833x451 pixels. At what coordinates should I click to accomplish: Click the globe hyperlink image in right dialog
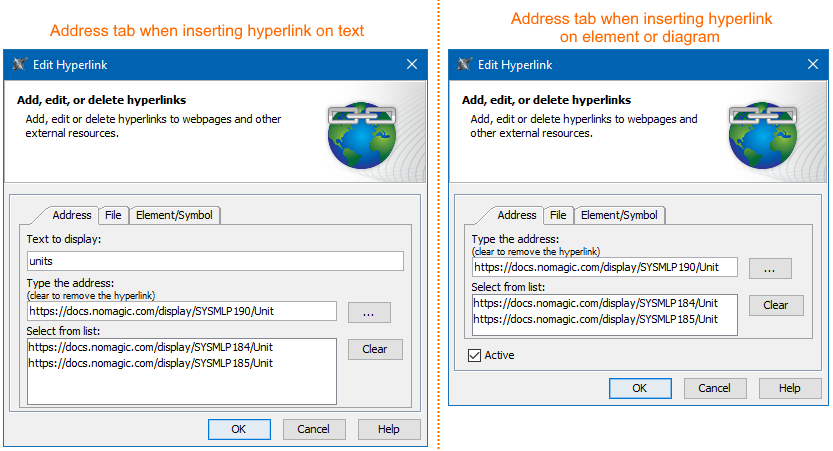[x=807, y=134]
